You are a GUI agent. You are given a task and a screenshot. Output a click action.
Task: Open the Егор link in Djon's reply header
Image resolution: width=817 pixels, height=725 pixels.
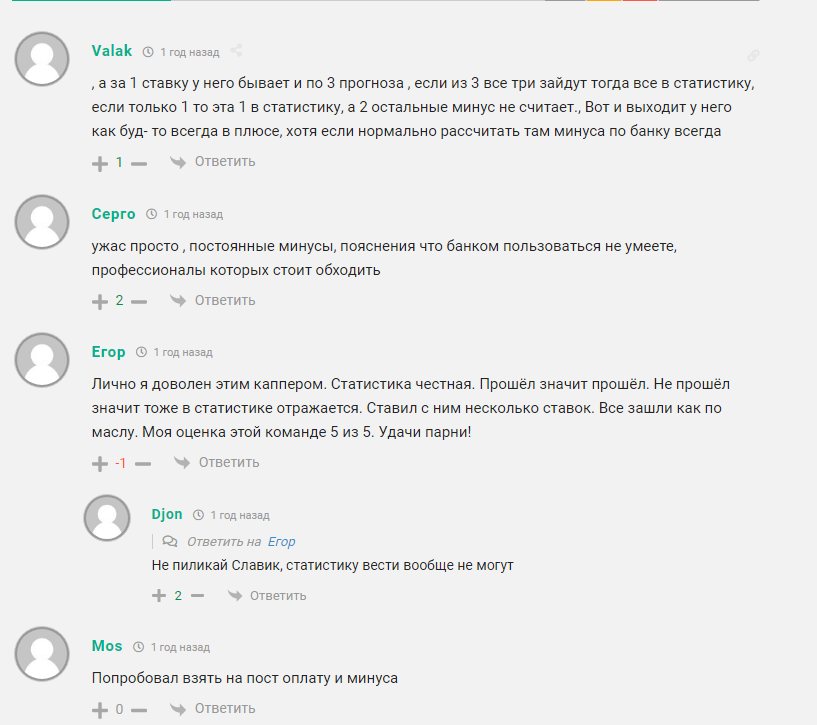(281, 541)
